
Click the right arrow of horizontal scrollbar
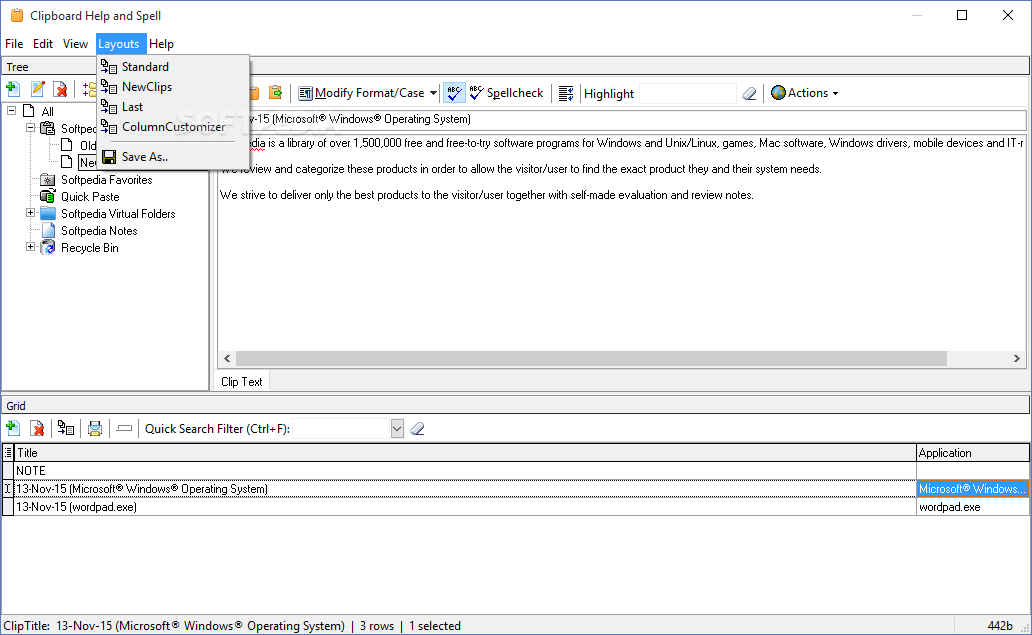click(1017, 359)
